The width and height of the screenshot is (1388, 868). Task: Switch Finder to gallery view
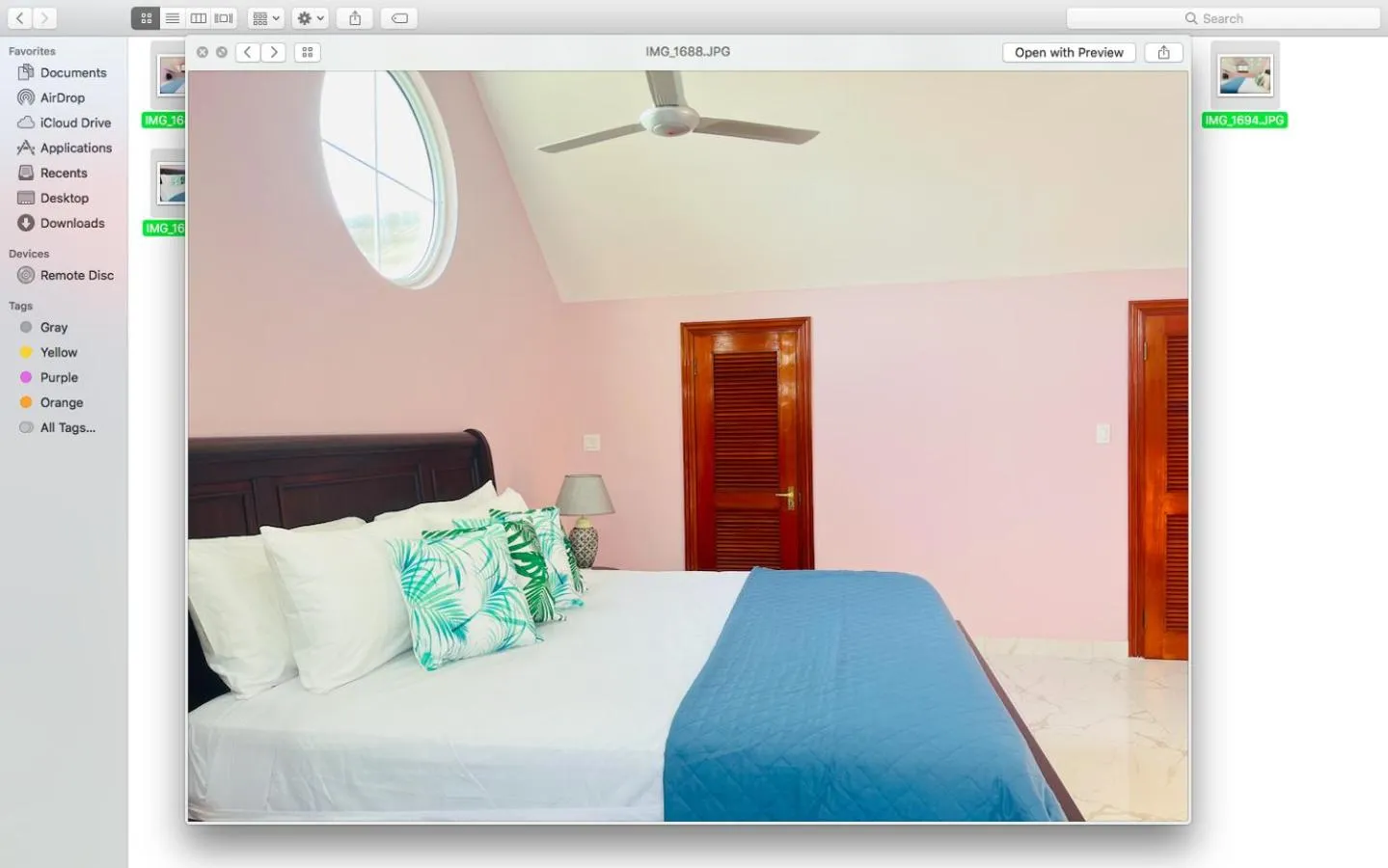222,17
